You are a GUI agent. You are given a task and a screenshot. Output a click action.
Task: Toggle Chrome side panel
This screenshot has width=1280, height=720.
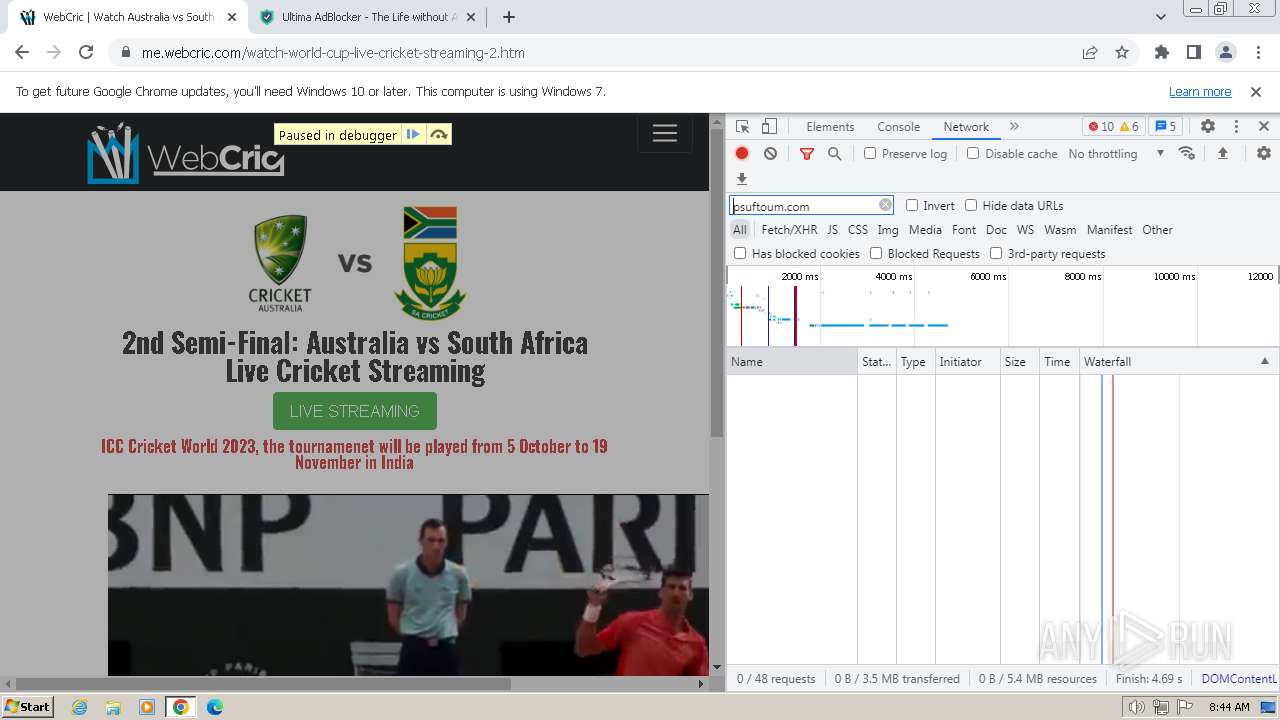pos(1194,53)
